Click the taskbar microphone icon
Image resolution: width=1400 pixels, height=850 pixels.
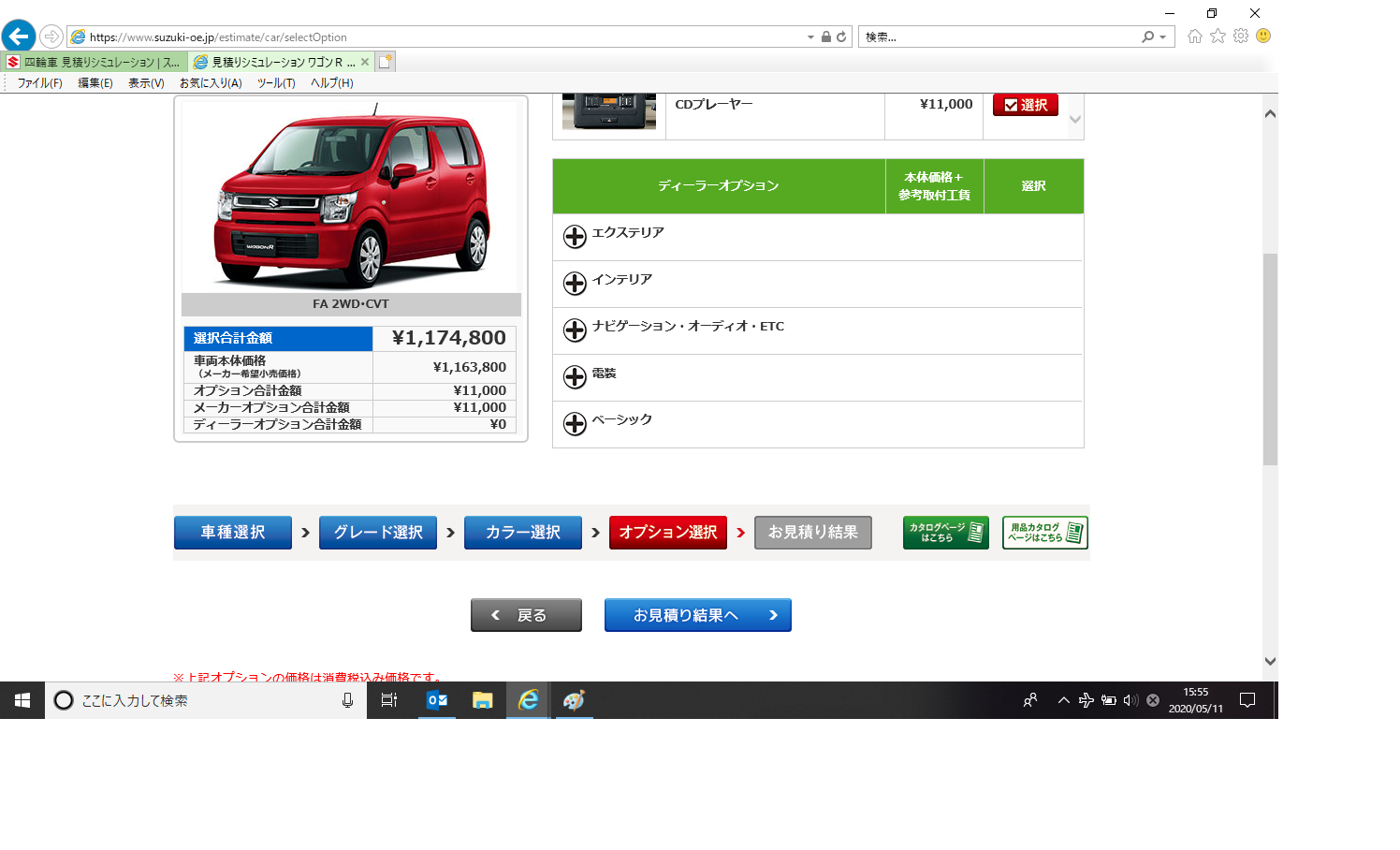point(347,700)
